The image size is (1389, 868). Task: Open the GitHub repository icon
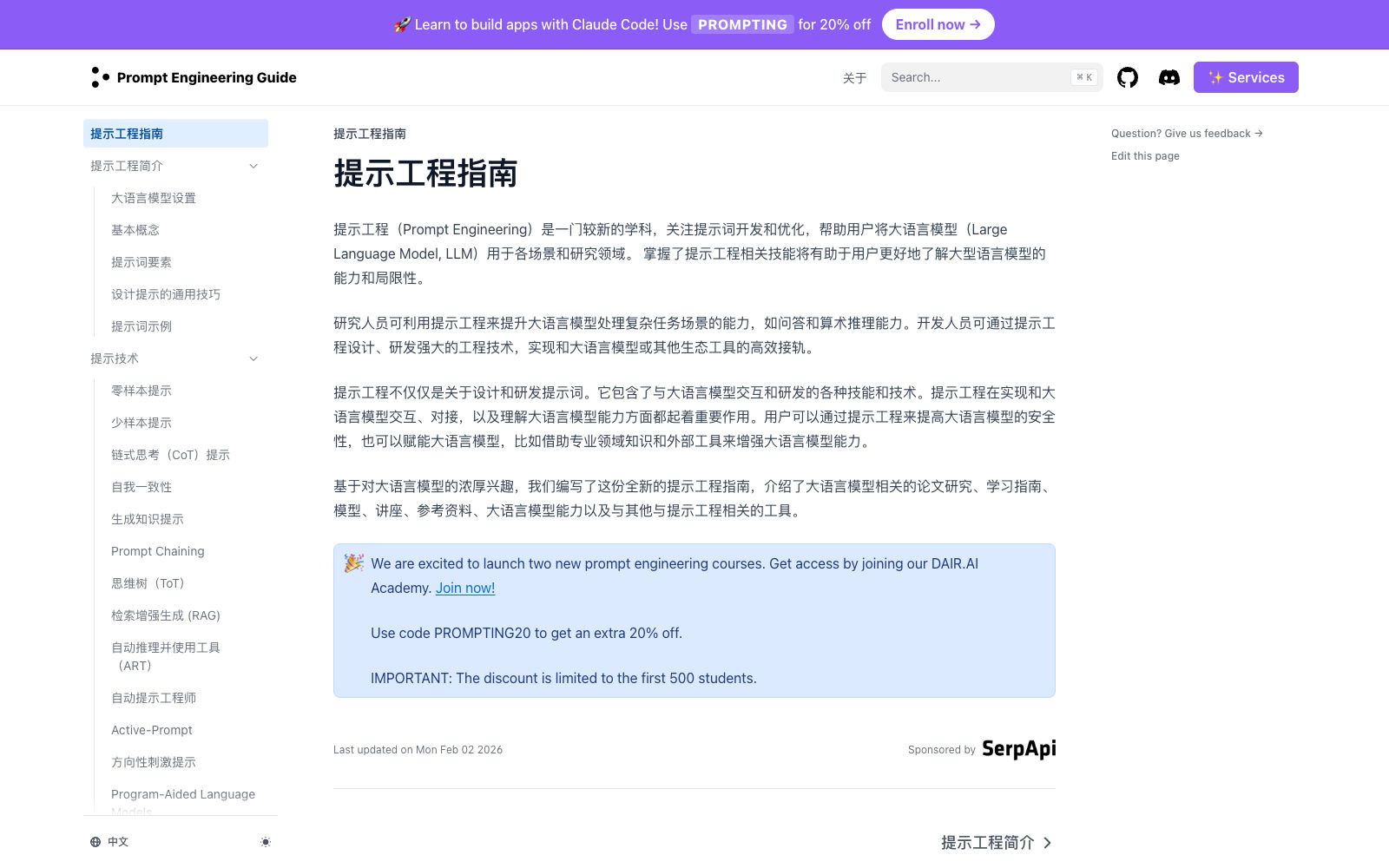pos(1128,77)
